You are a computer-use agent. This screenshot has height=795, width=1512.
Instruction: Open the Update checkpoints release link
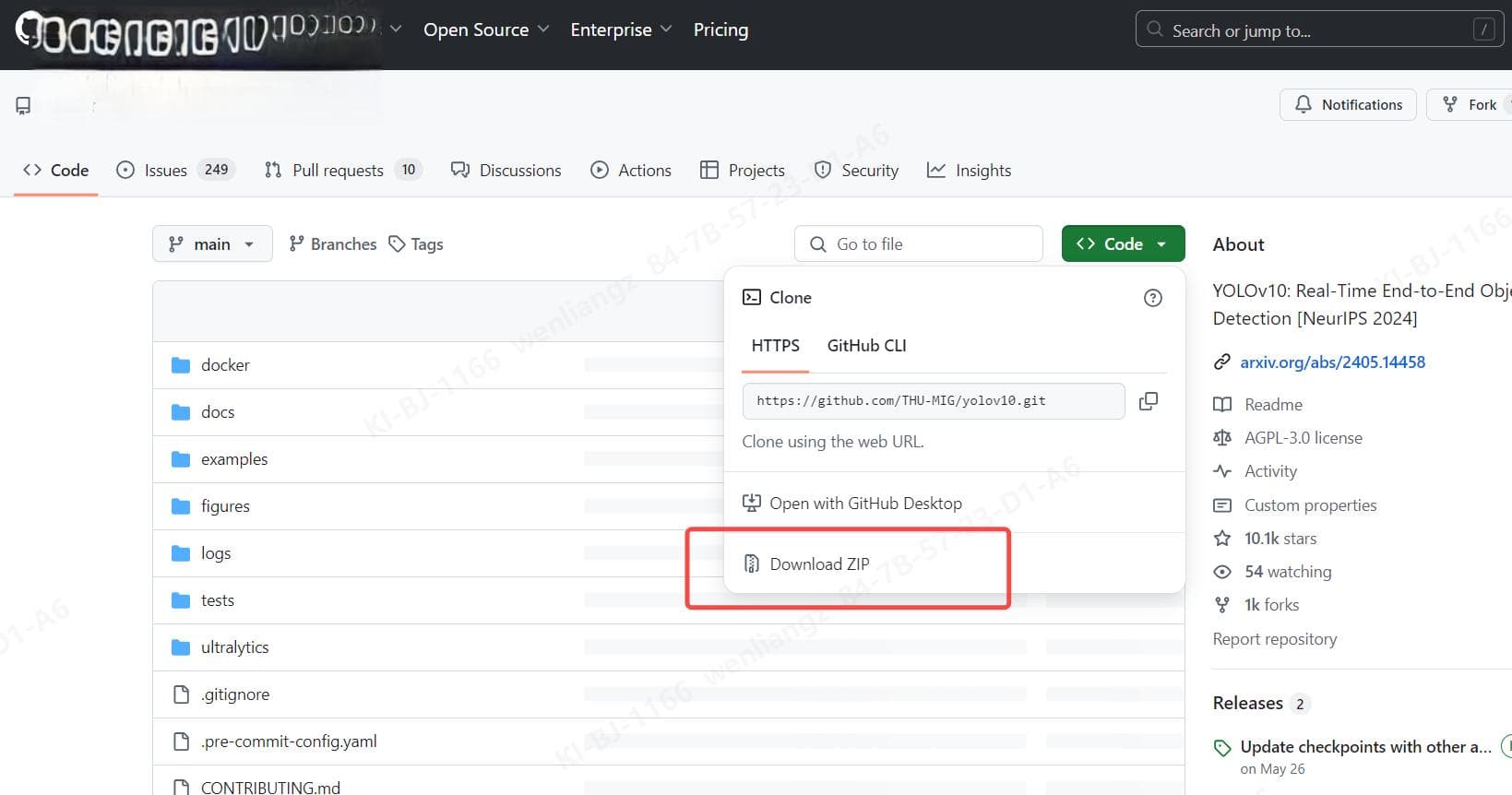click(1365, 747)
